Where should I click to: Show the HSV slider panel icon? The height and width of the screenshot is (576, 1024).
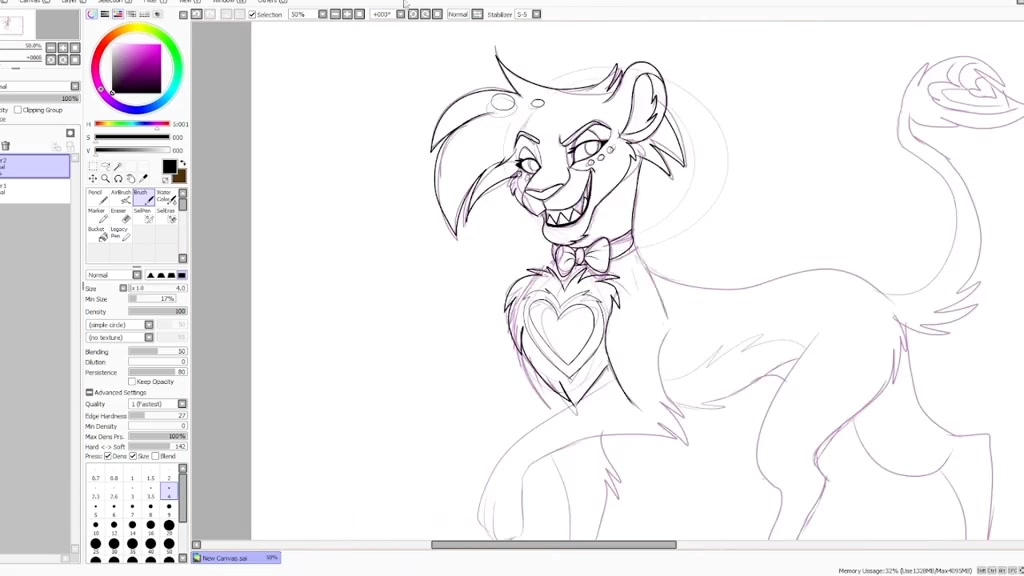pos(118,14)
